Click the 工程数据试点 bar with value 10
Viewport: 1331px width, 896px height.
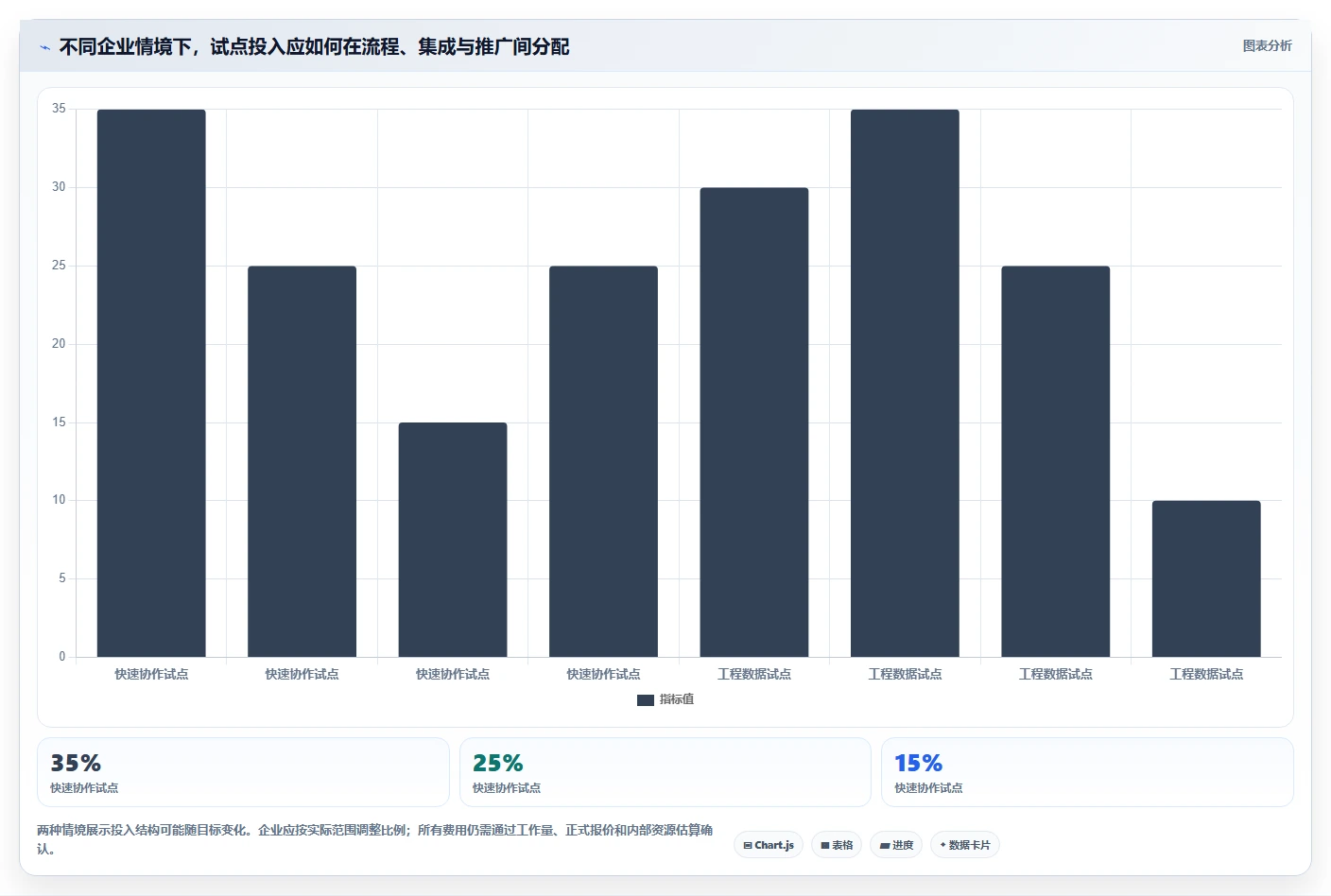1206,578
